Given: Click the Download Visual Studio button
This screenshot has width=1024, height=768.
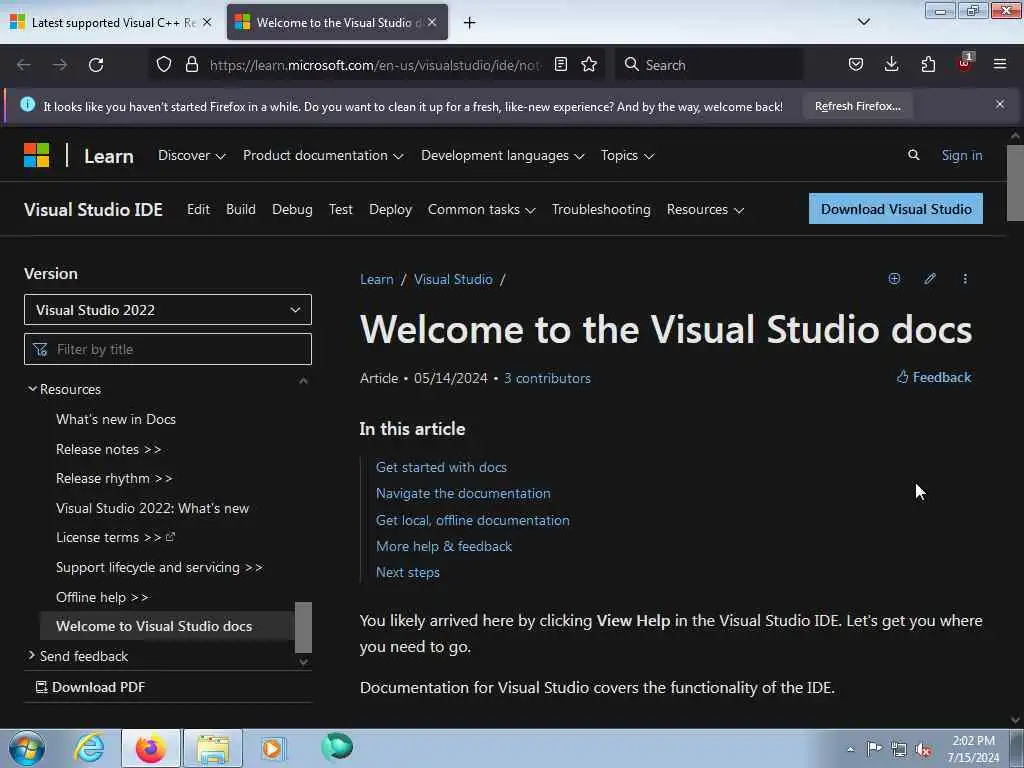Looking at the screenshot, I should pyautogui.click(x=895, y=208).
